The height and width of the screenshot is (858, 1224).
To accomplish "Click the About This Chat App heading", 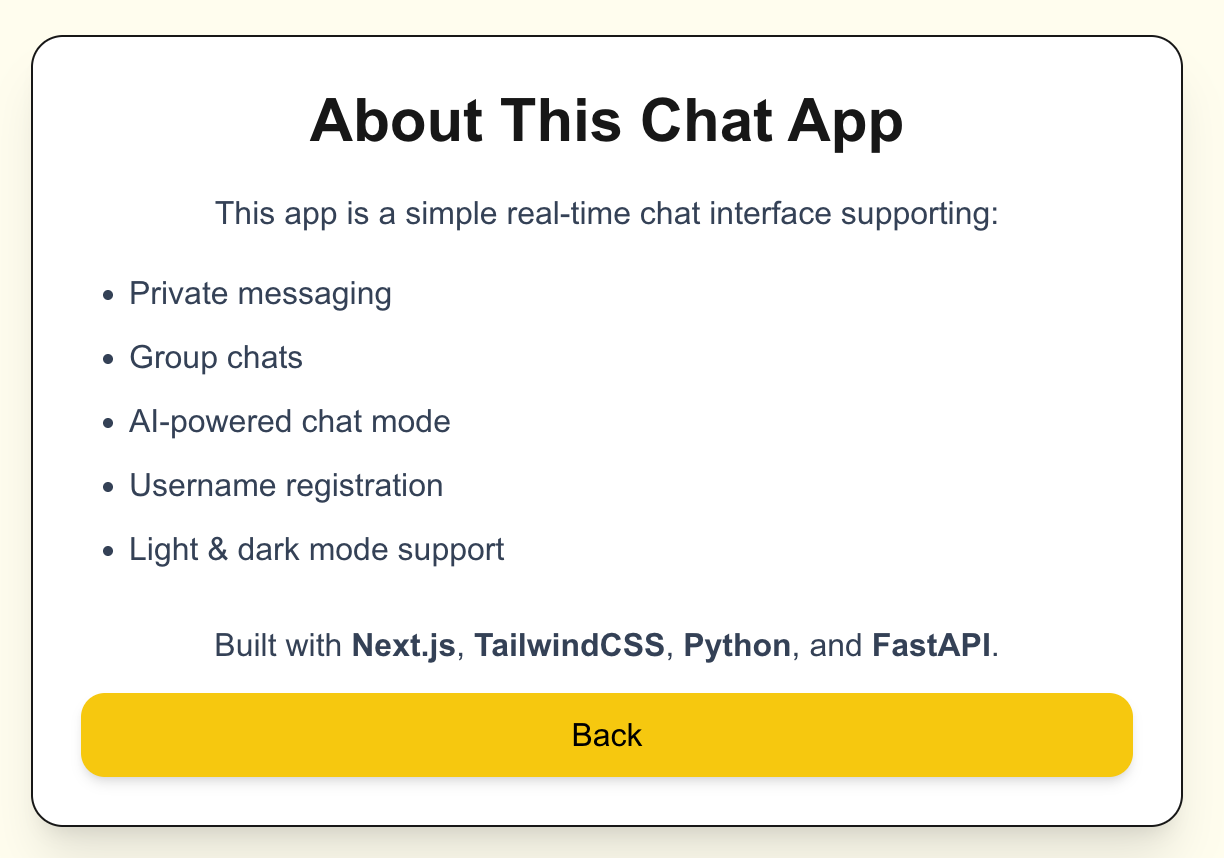I will (607, 120).
